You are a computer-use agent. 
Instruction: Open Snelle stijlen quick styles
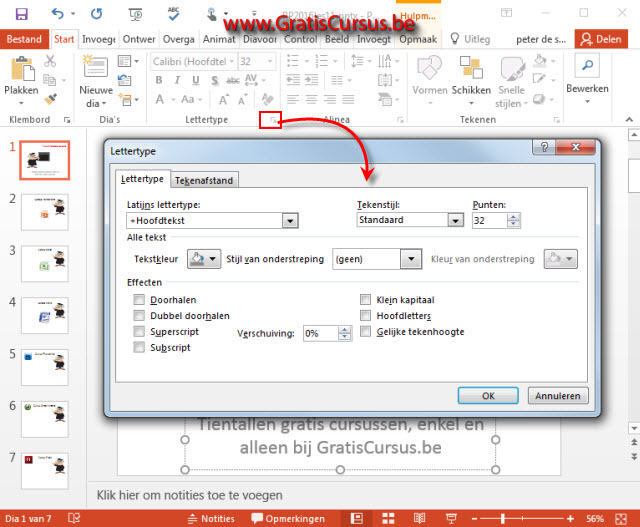coord(511,82)
